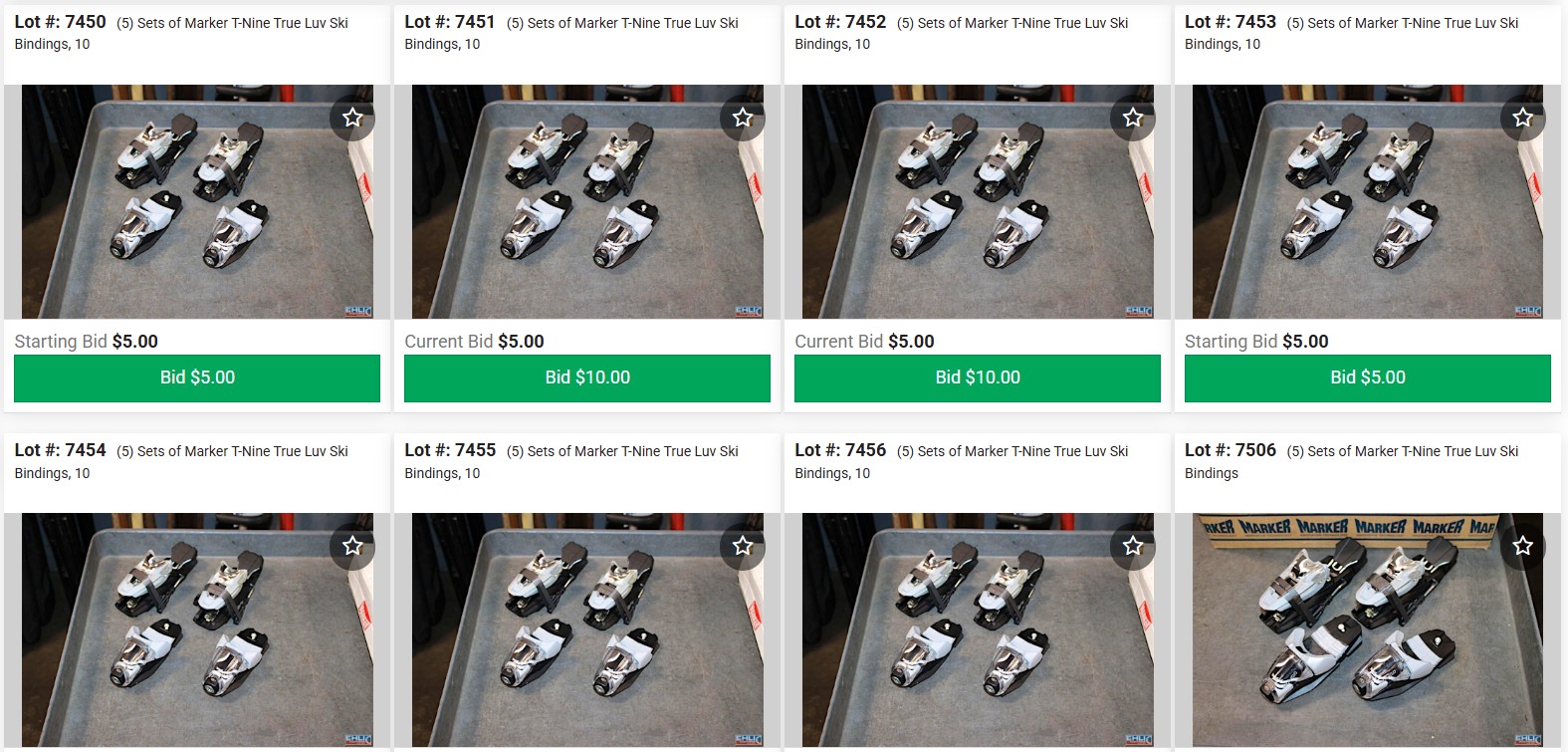Favorite Lot 7454 using the star icon
This screenshot has height=752, width=1568.
point(352,546)
